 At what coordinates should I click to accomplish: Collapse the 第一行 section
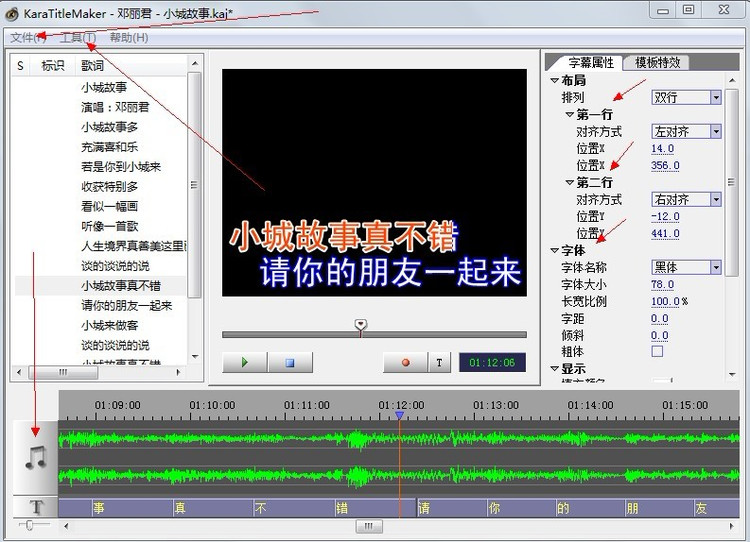[569, 114]
